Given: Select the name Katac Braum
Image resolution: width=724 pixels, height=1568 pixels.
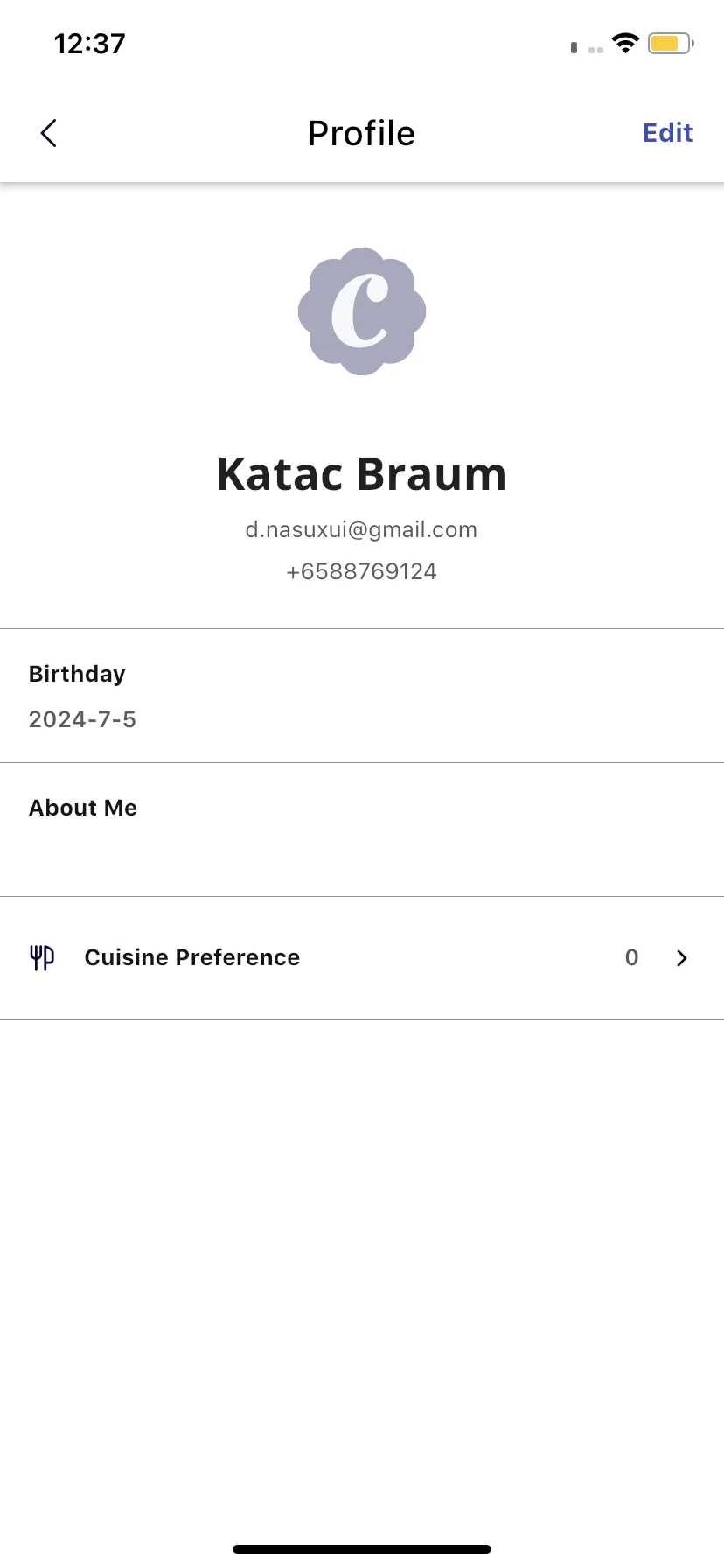Looking at the screenshot, I should coord(361,474).
